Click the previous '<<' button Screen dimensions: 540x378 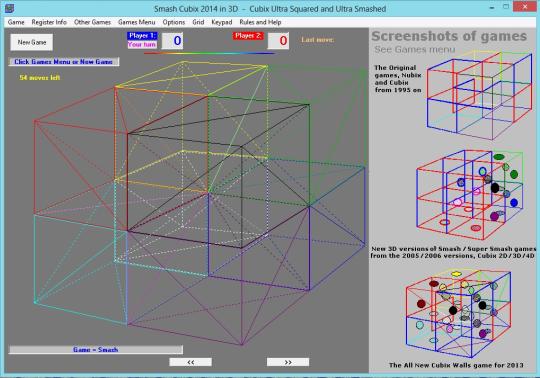pyautogui.click(x=190, y=362)
